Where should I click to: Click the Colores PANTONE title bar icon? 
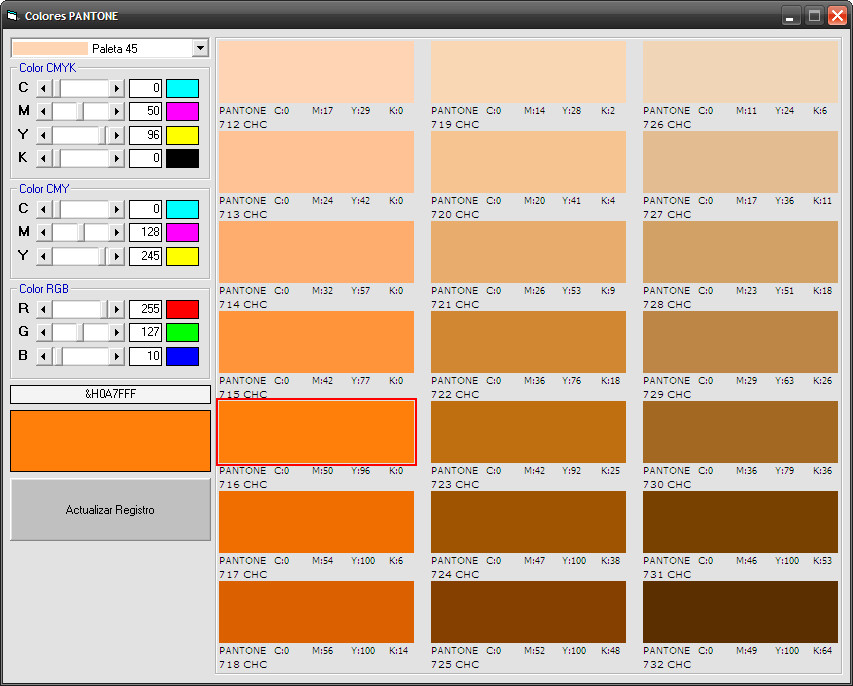13,16
